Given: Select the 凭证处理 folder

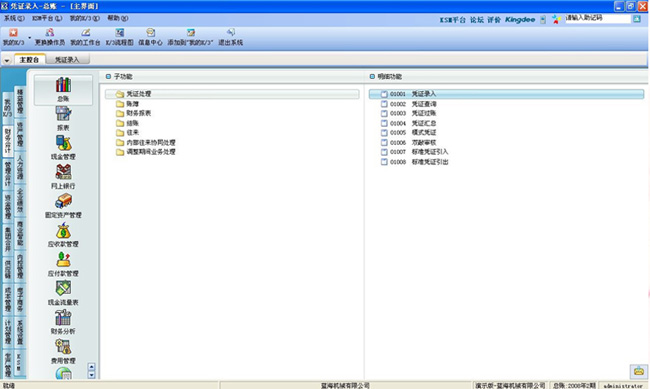Looking at the screenshot, I should click(x=232, y=94).
